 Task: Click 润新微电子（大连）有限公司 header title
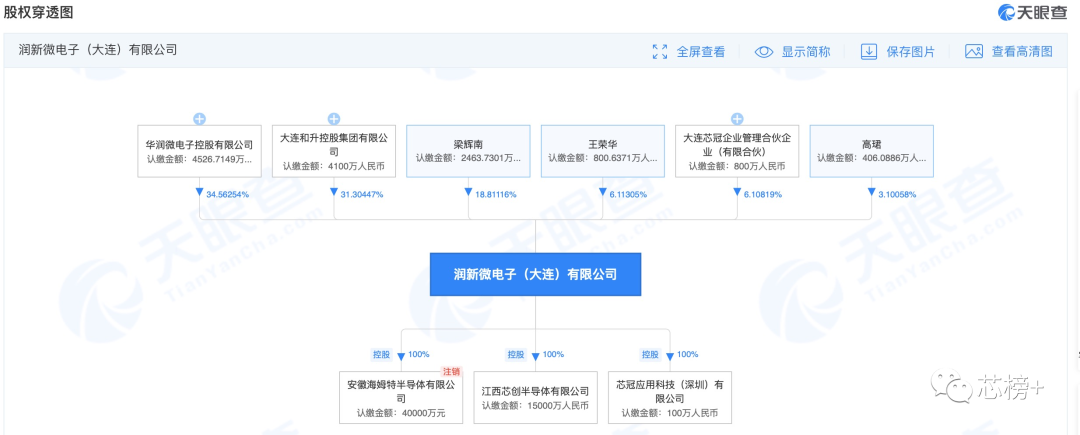98,50
